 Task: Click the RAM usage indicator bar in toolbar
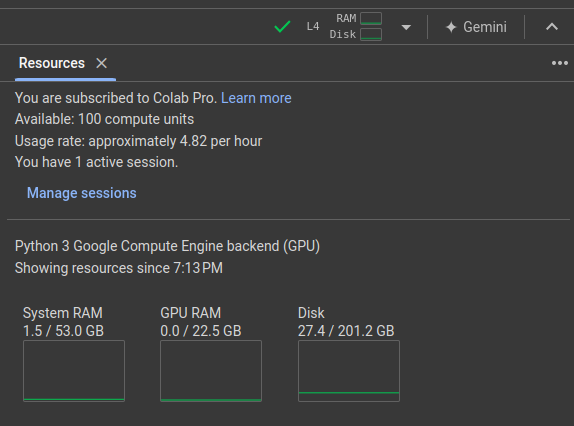tap(371, 18)
